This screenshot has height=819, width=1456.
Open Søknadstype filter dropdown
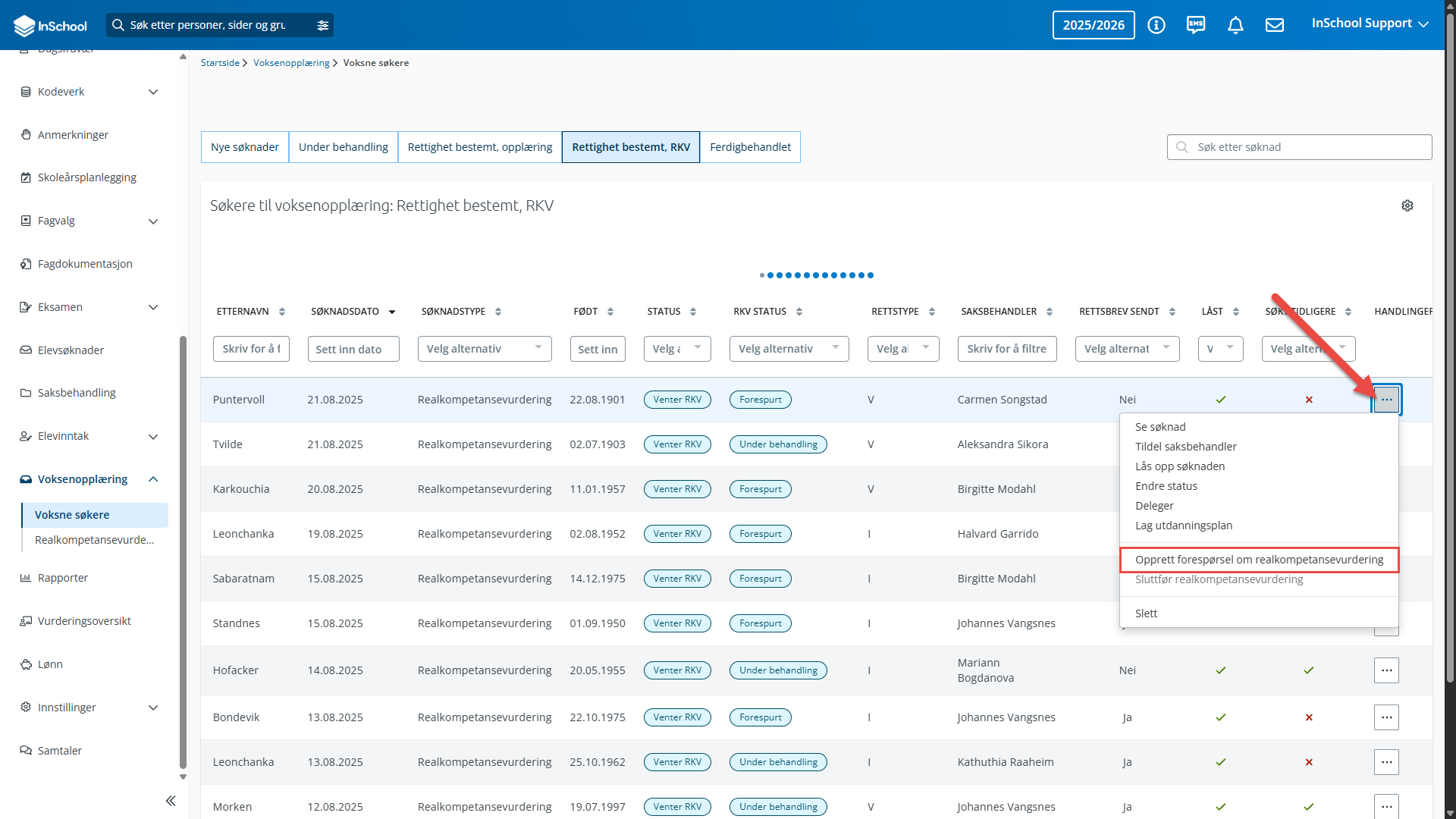click(x=485, y=349)
